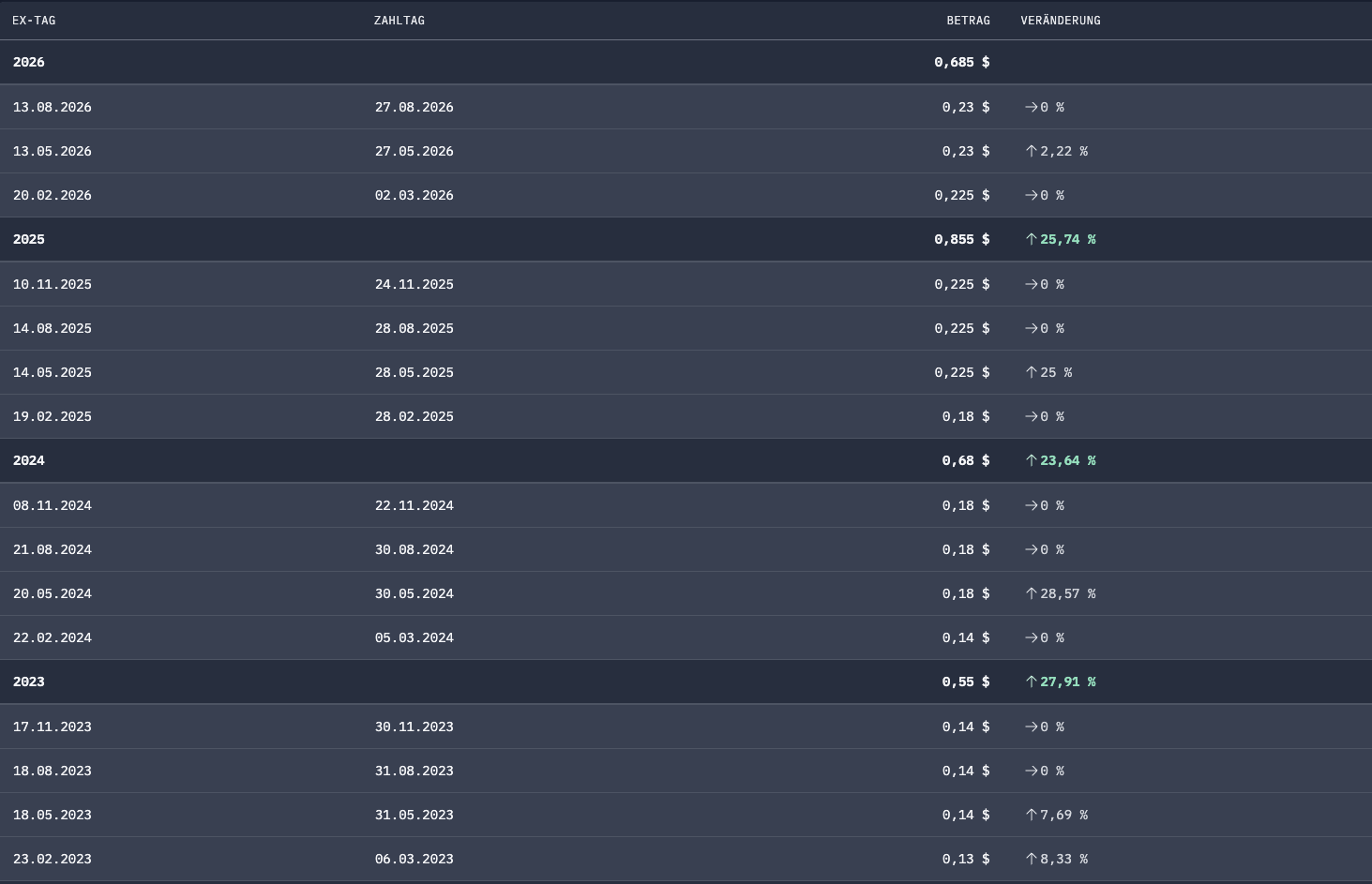Click the VERÄNDERUNG column header
The height and width of the screenshot is (884, 1372).
point(1061,21)
